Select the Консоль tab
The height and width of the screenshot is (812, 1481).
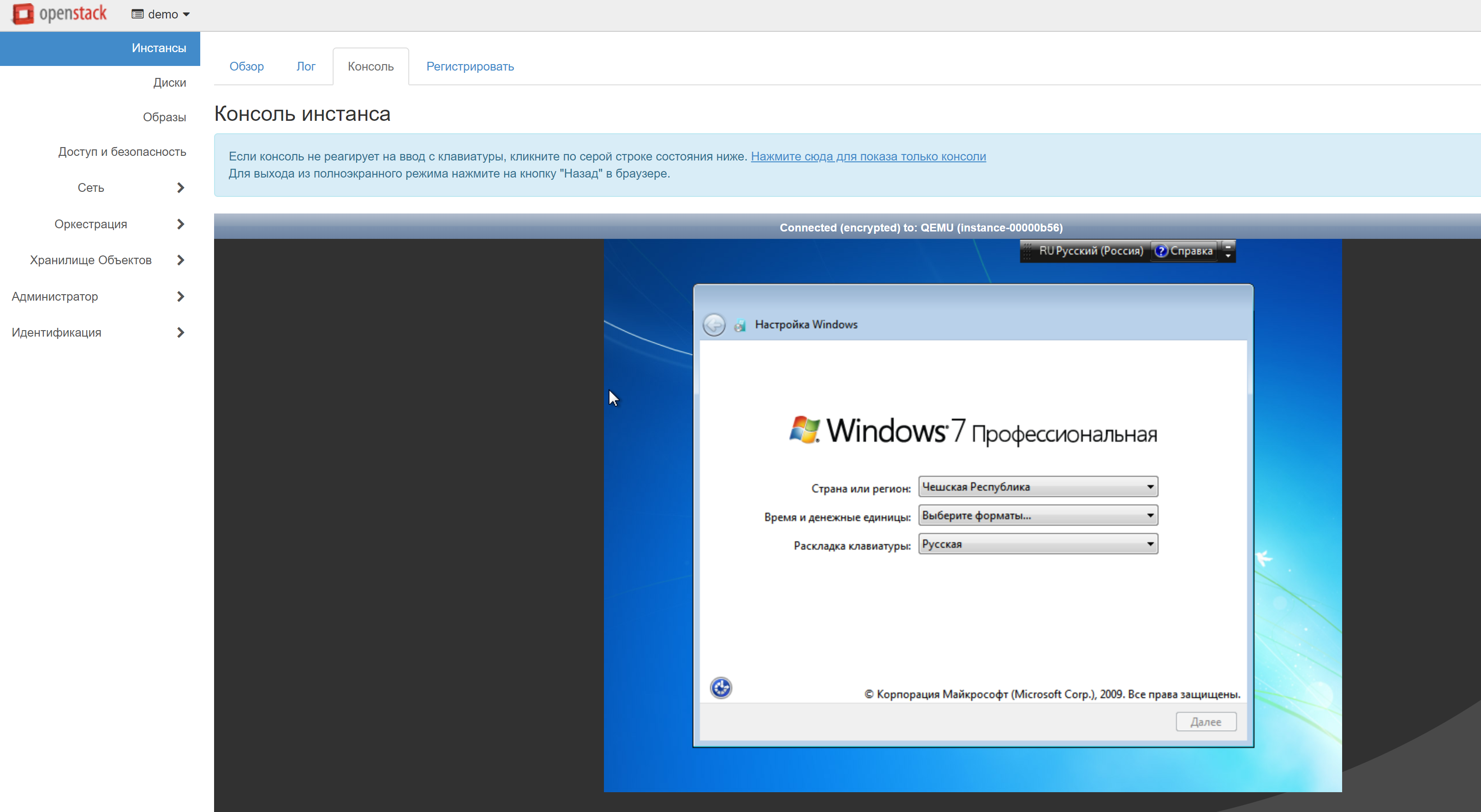coord(371,67)
